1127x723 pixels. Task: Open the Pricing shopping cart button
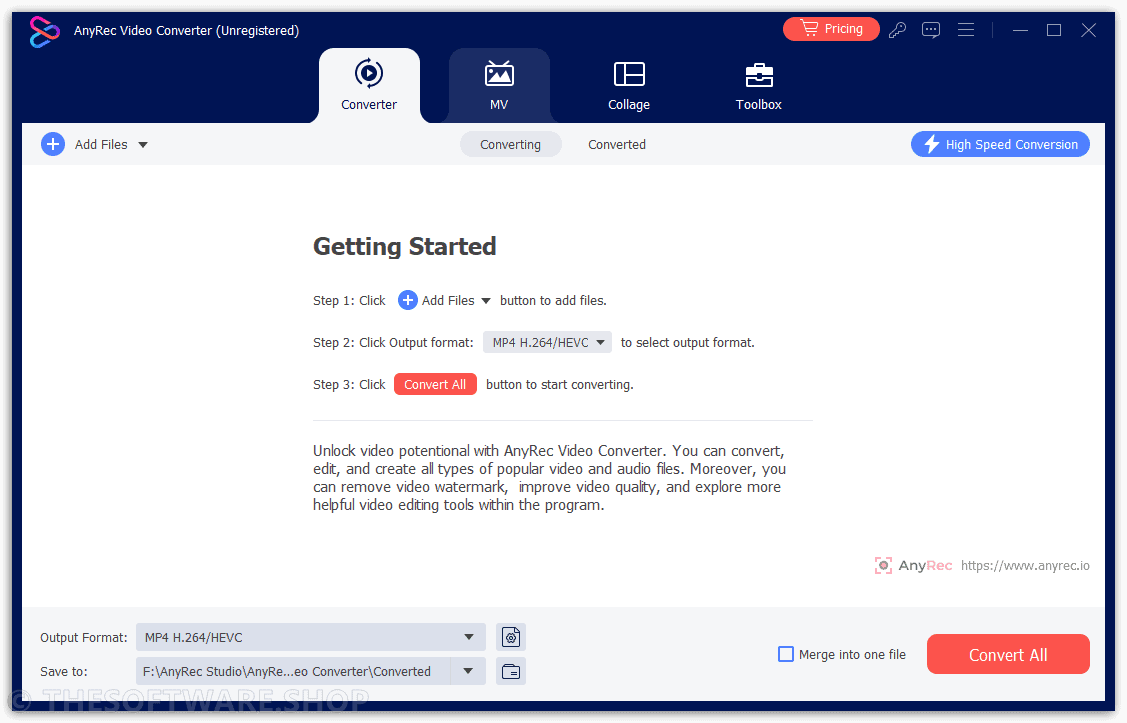tap(831, 29)
